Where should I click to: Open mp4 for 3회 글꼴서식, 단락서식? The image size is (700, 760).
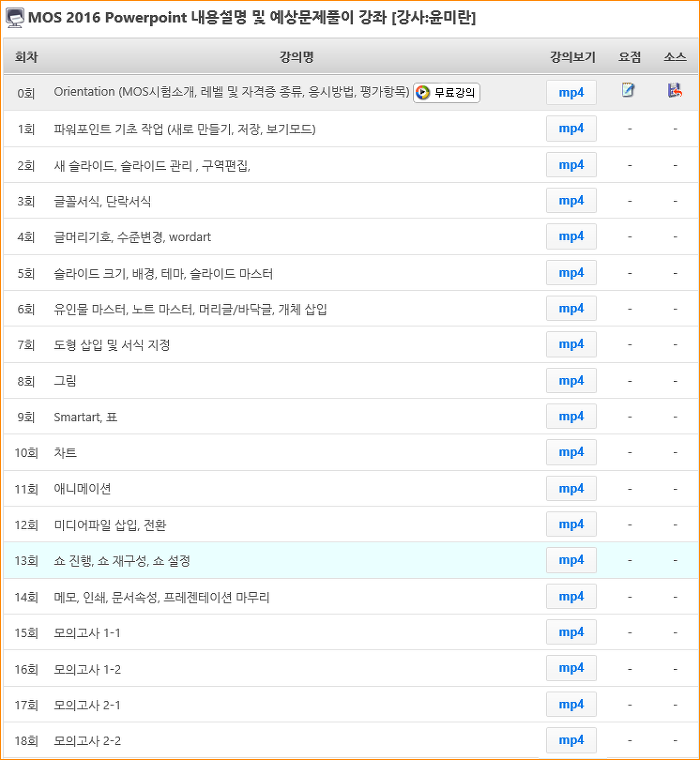coord(571,201)
